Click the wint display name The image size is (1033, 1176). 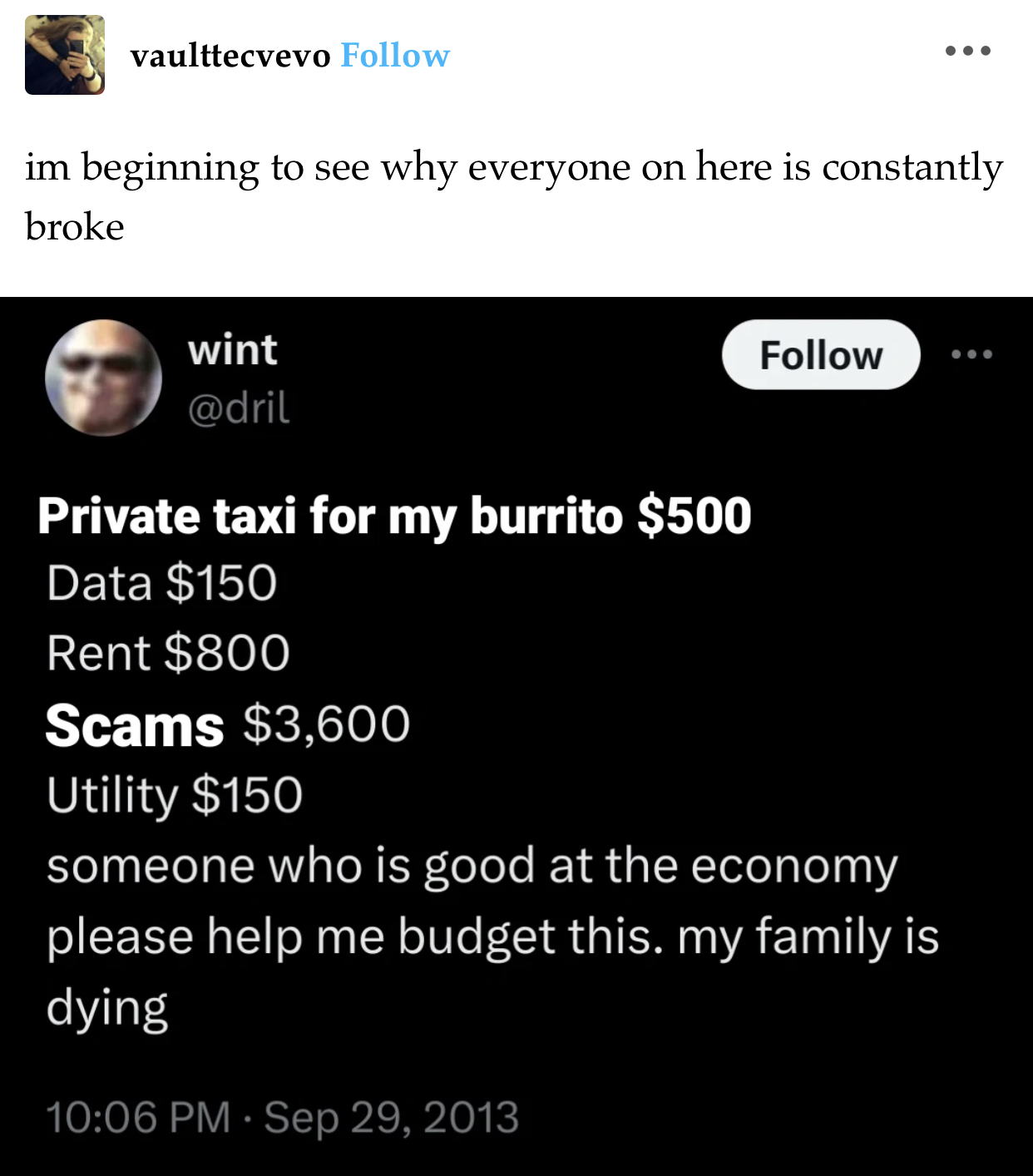233,349
